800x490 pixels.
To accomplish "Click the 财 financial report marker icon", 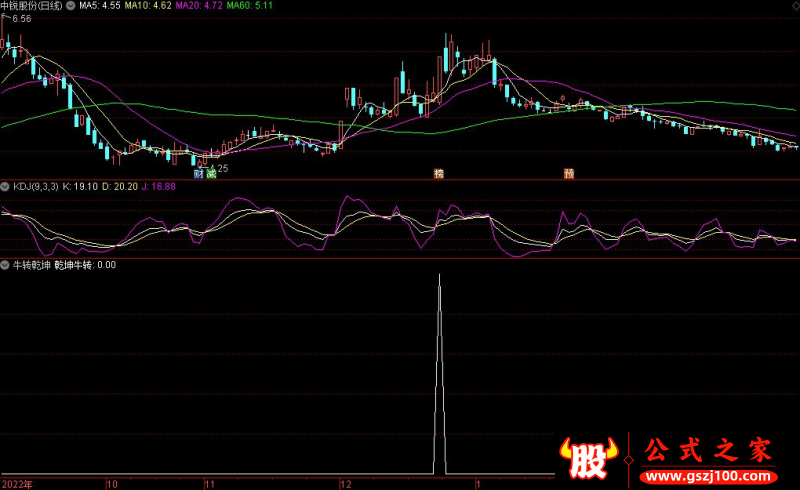I will click(199, 173).
